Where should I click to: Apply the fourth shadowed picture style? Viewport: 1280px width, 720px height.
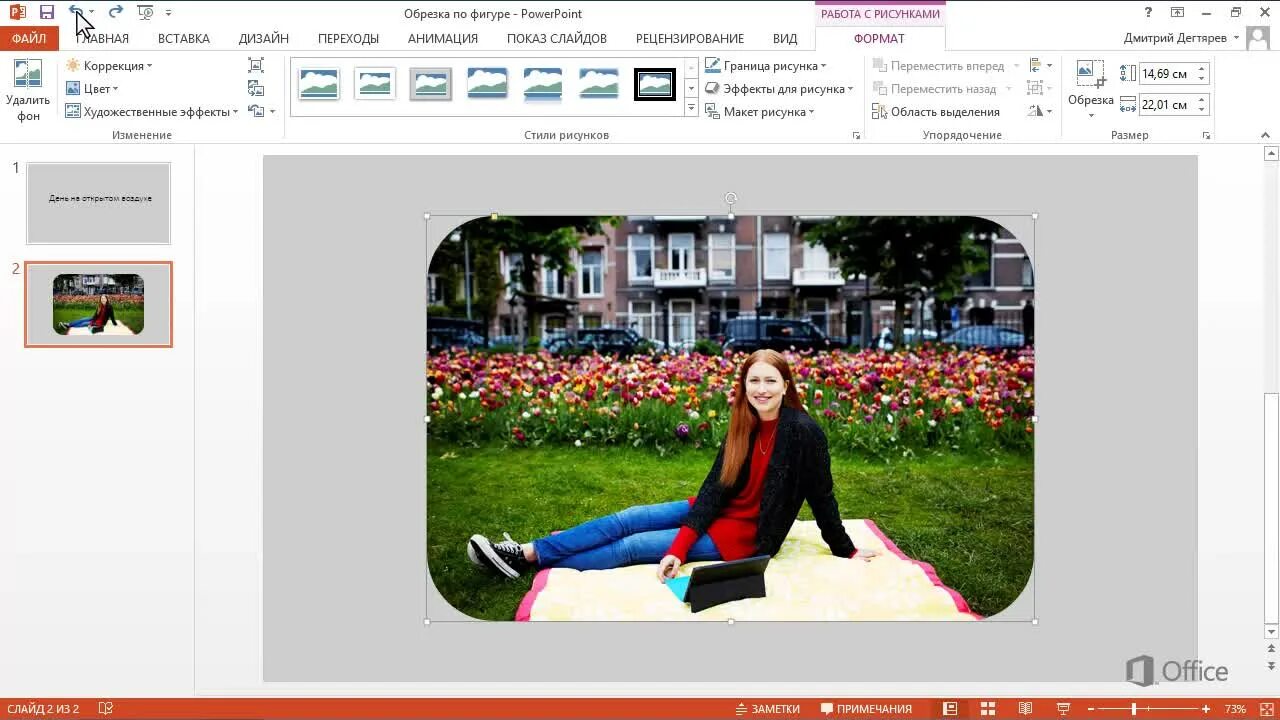pyautogui.click(x=487, y=84)
